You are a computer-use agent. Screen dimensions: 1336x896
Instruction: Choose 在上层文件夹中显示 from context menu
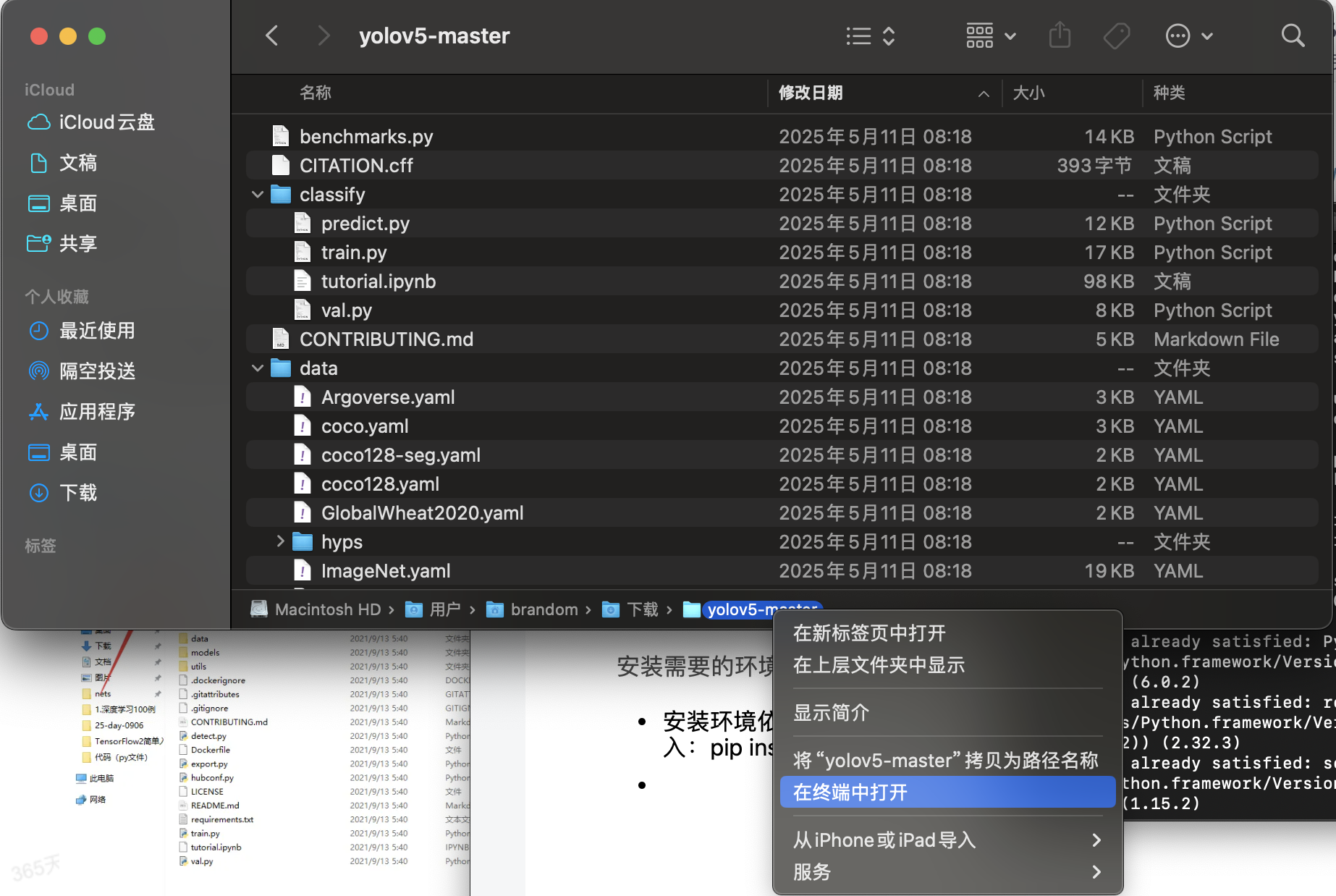tap(947, 665)
